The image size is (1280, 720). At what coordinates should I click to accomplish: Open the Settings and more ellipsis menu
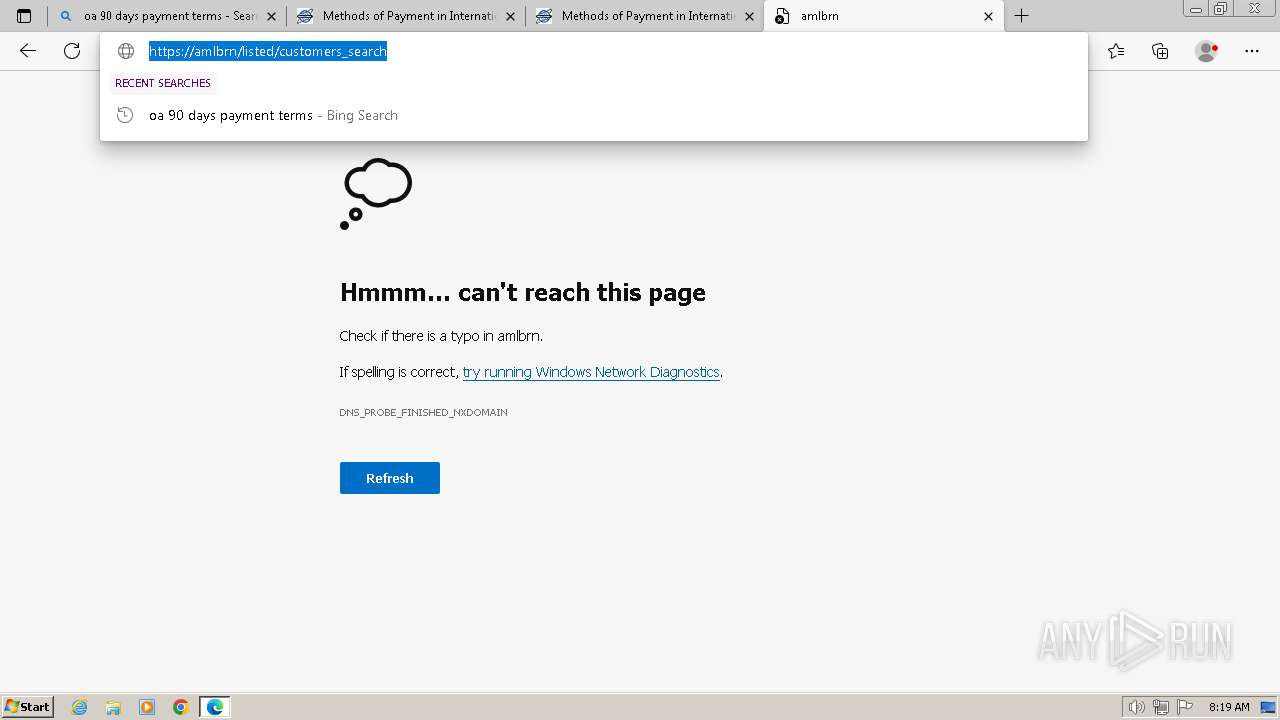[x=1252, y=51]
